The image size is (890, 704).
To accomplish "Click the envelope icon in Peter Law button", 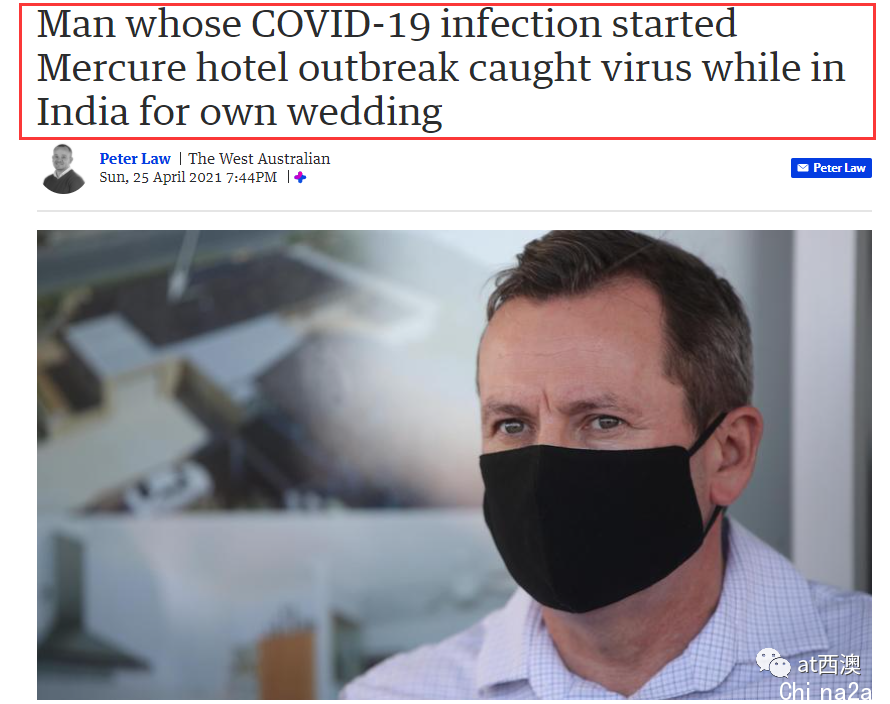I will coord(803,168).
